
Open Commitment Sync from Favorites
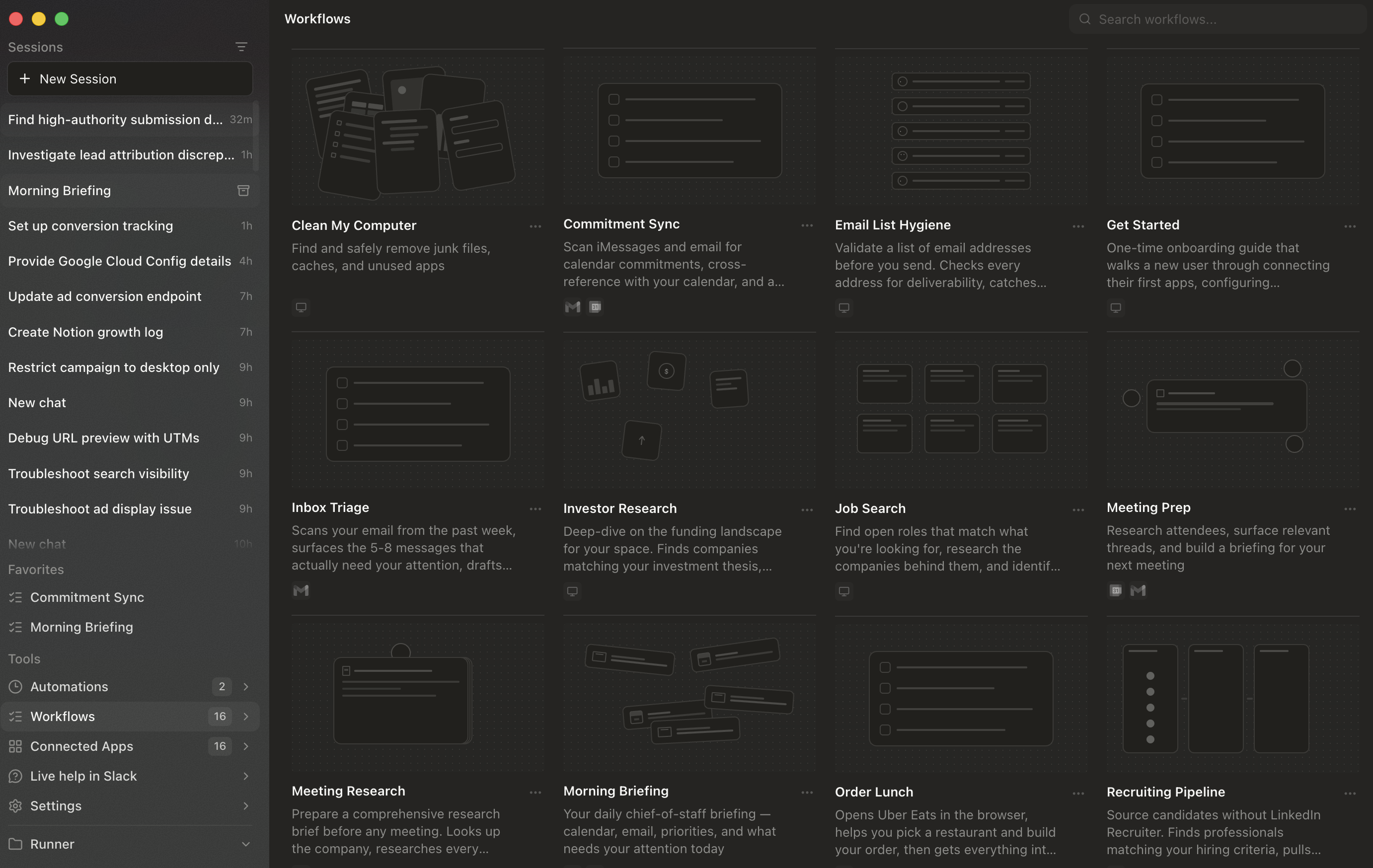coord(86,597)
